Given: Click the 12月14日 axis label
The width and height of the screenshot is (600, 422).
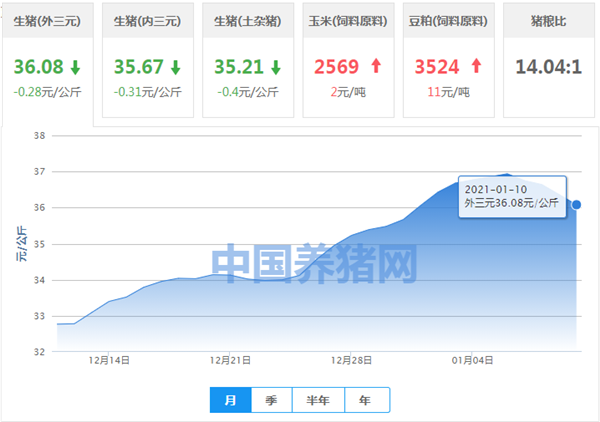Looking at the screenshot, I should pos(109,360).
